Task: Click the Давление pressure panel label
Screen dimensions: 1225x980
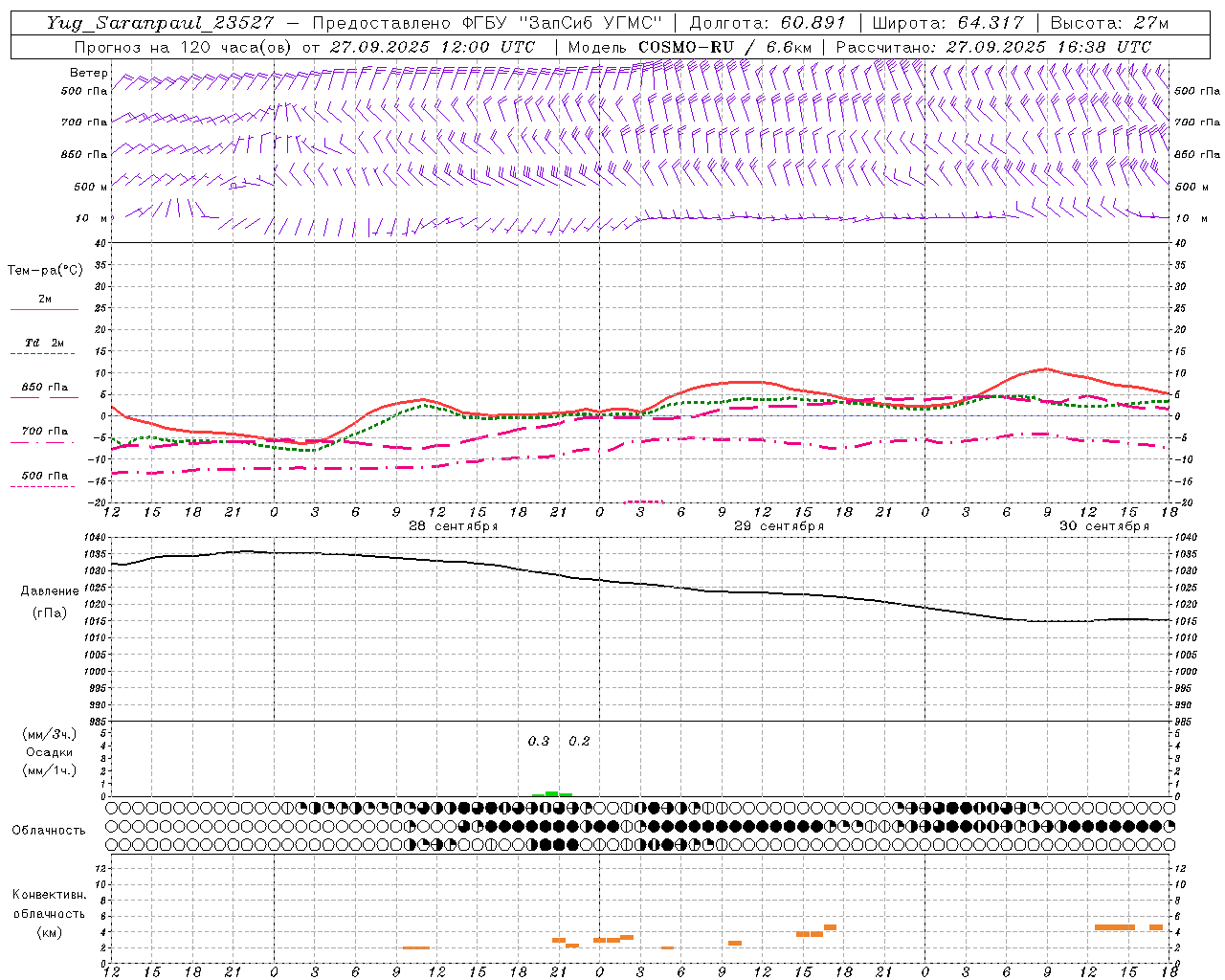Action: click(x=49, y=591)
